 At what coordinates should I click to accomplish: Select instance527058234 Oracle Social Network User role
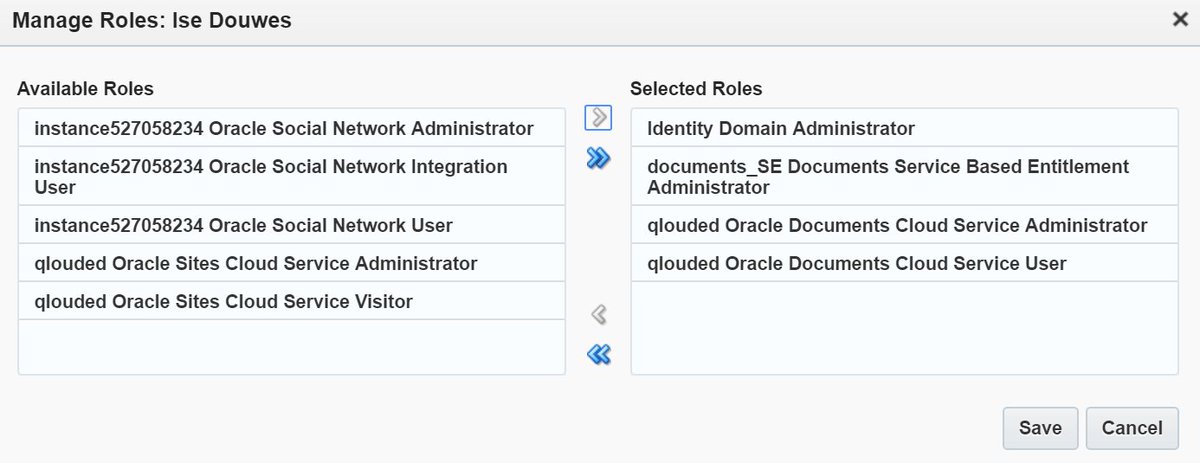tap(292, 225)
